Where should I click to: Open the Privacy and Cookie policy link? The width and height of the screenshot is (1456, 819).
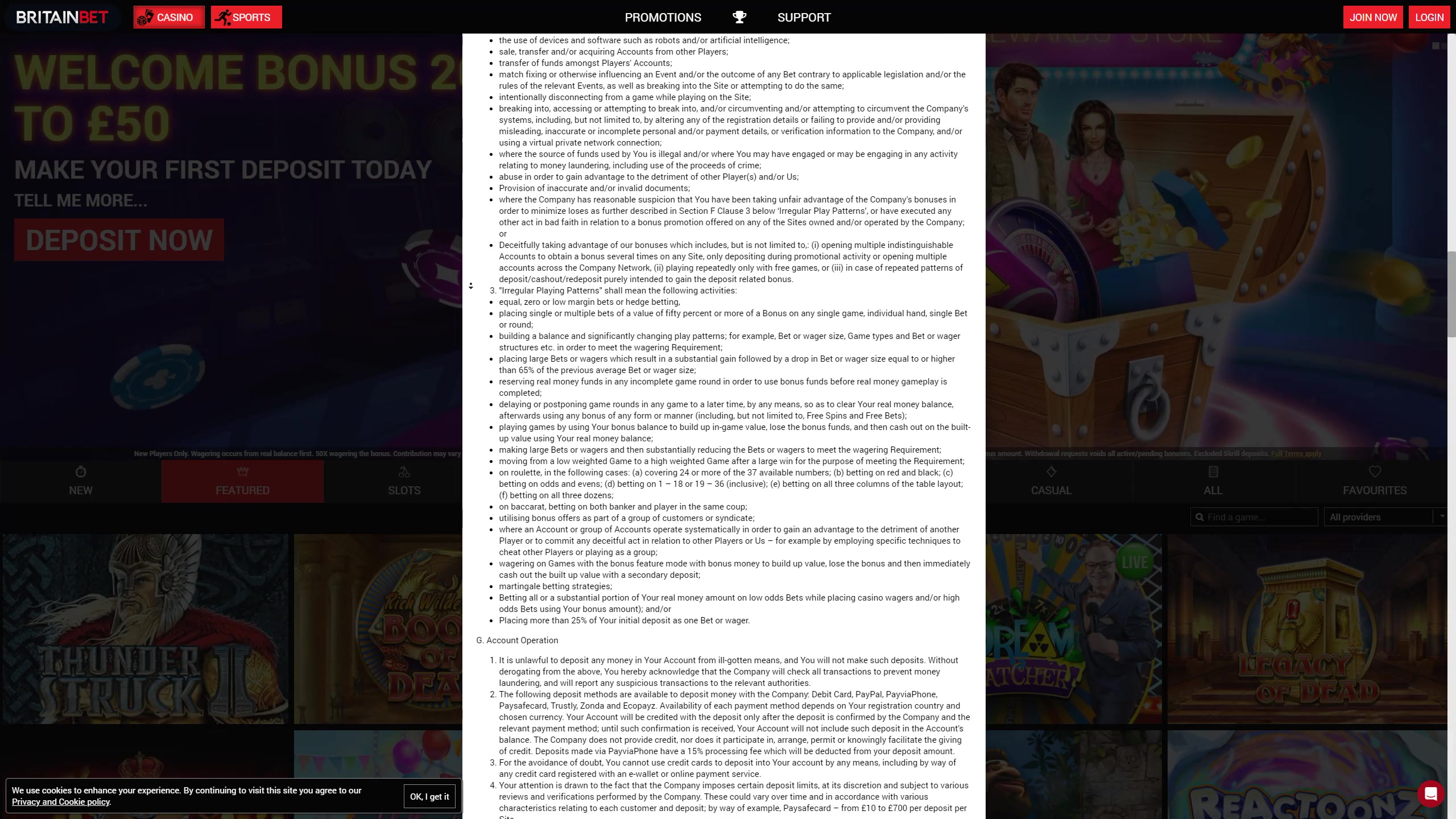tap(61, 802)
